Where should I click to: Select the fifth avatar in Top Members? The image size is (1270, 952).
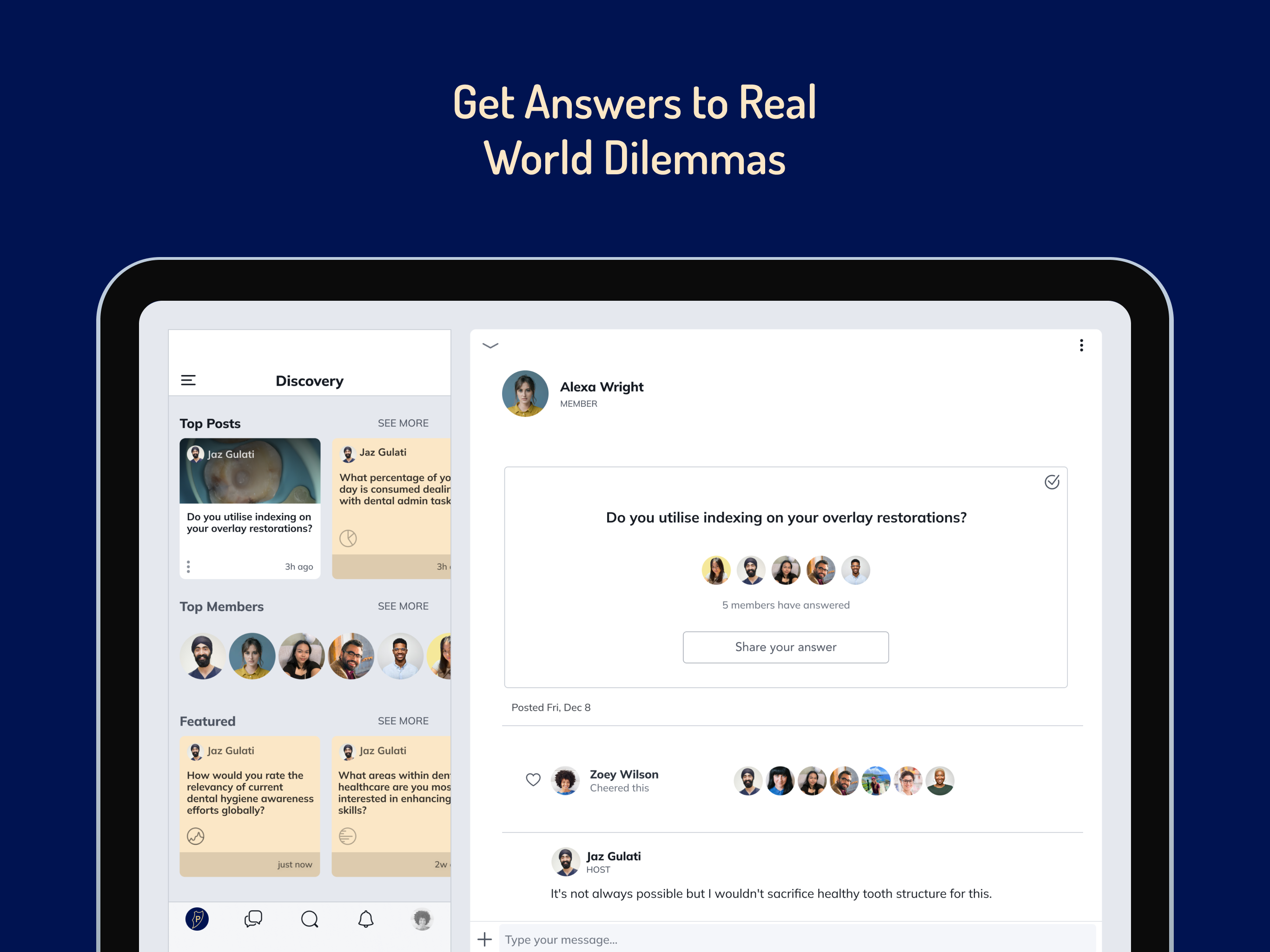coord(400,656)
